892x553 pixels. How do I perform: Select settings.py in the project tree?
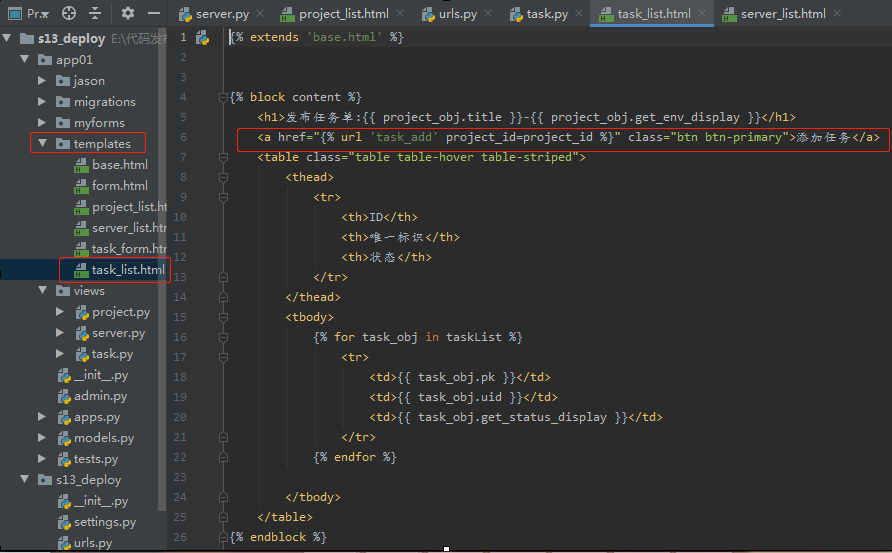pyautogui.click(x=107, y=522)
